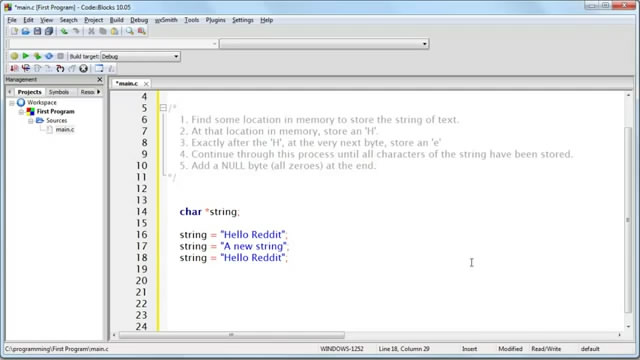
Task: Switch to the Resources tab
Action: [87, 92]
